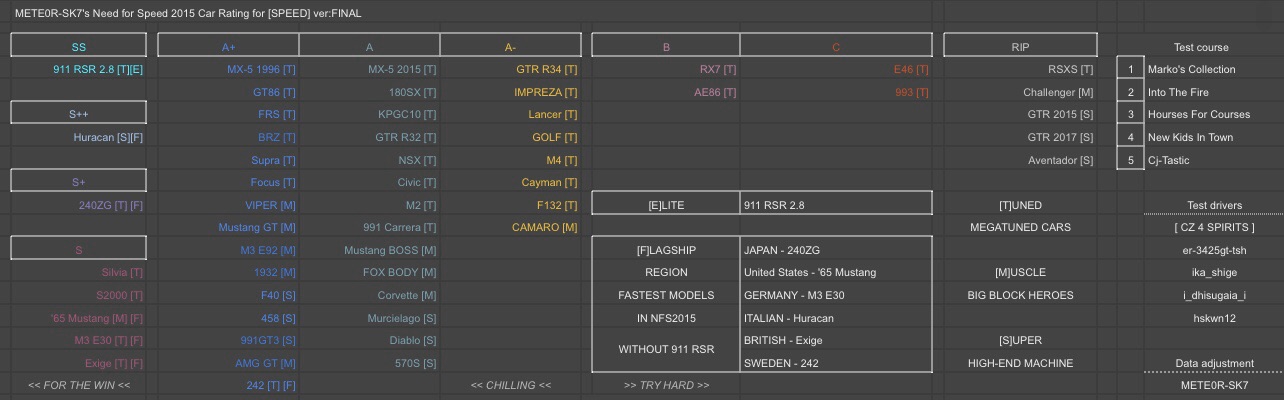
Task: Select the 'ika_shige' driver cell
Action: 1215,272
